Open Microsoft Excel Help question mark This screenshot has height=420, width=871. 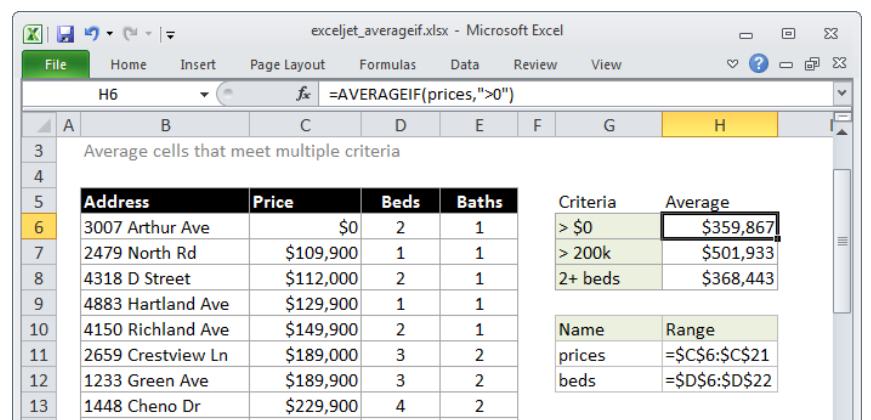point(759,64)
